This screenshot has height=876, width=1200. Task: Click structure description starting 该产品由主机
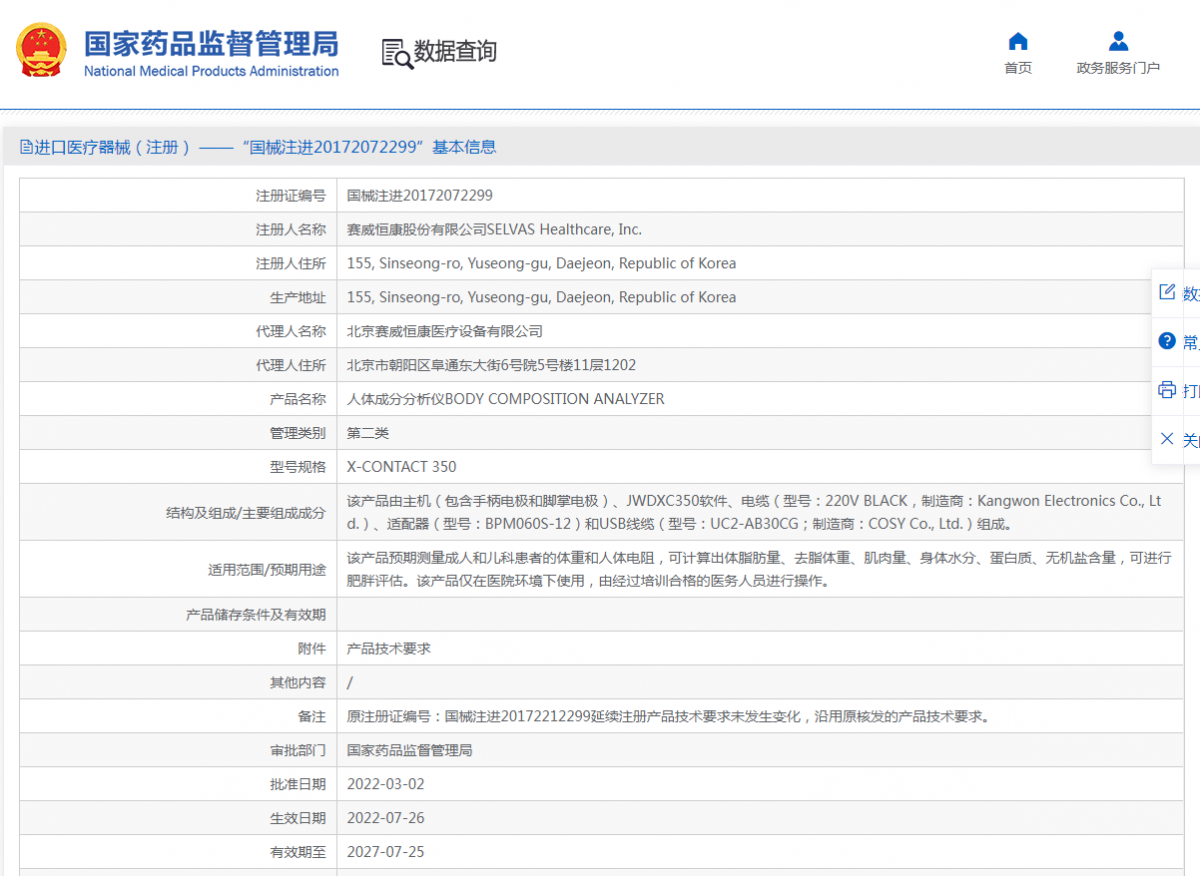point(754,512)
